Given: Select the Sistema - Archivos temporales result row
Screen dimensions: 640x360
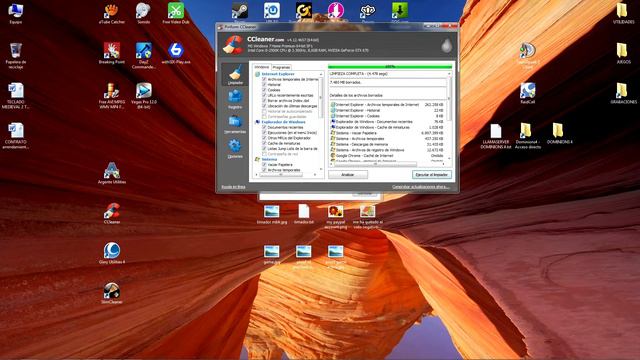Looking at the screenshot, I should click(x=387, y=139).
